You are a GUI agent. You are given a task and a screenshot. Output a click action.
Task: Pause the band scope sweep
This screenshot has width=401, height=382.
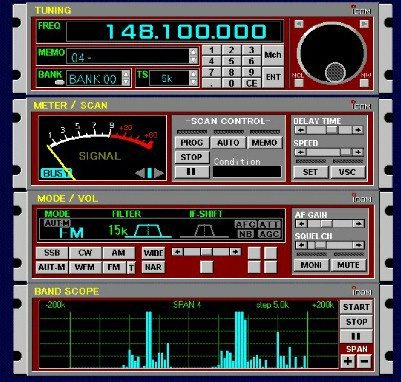coord(356,336)
